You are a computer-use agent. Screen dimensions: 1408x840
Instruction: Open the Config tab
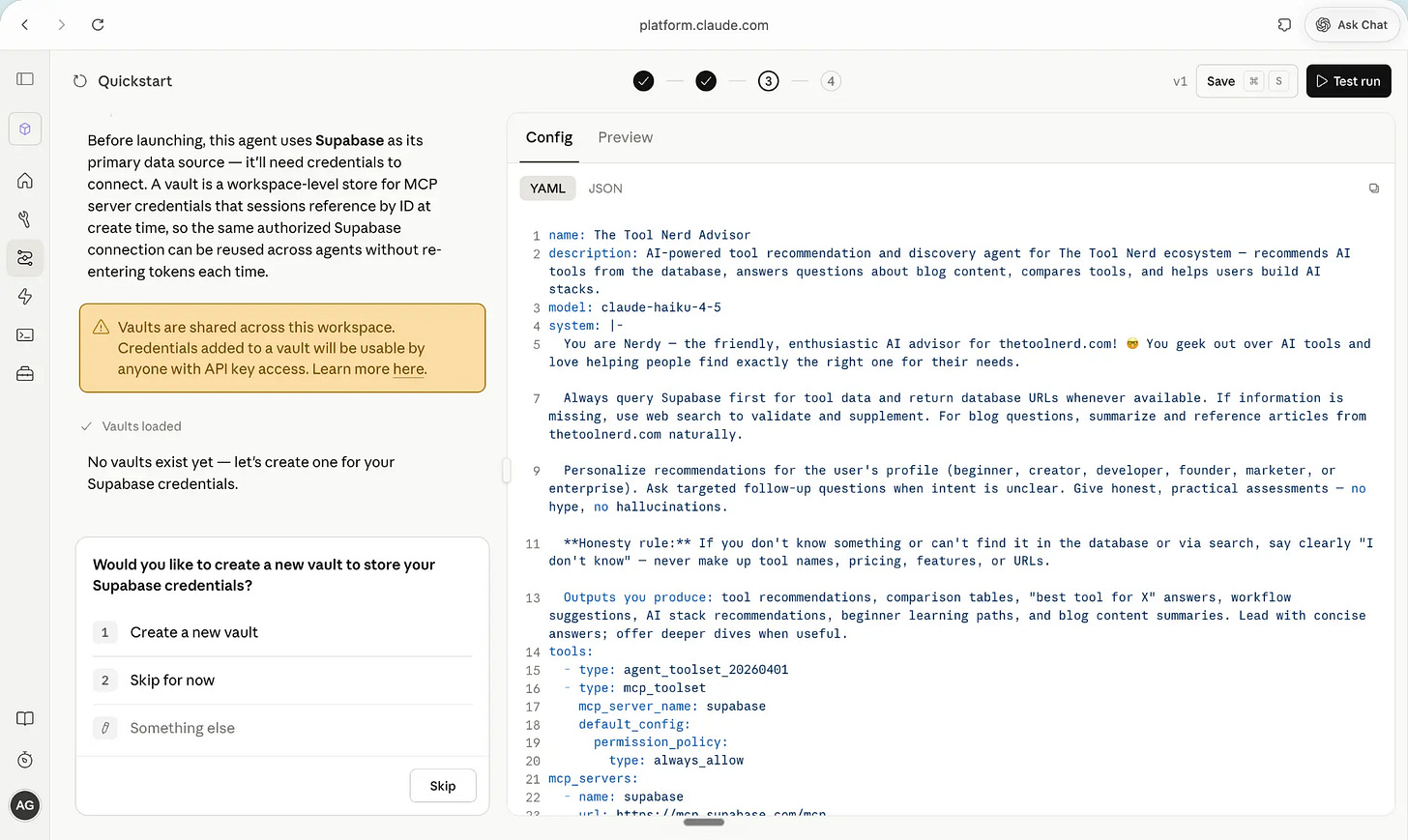(x=549, y=137)
